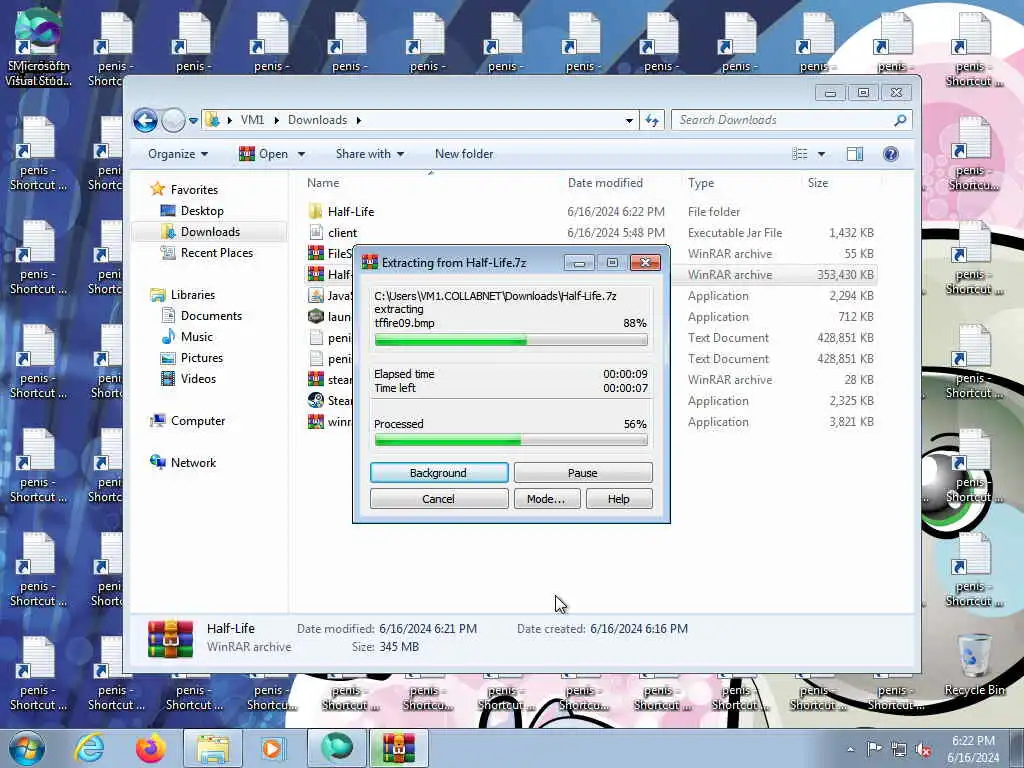Image resolution: width=1024 pixels, height=768 pixels.
Task: Launch Firefox from taskbar
Action: click(150, 748)
